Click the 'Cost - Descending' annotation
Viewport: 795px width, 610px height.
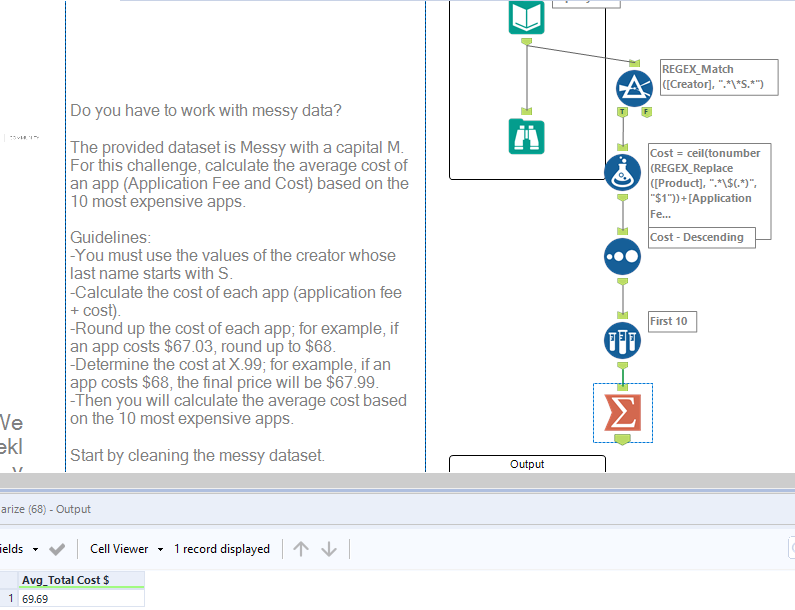coord(702,237)
